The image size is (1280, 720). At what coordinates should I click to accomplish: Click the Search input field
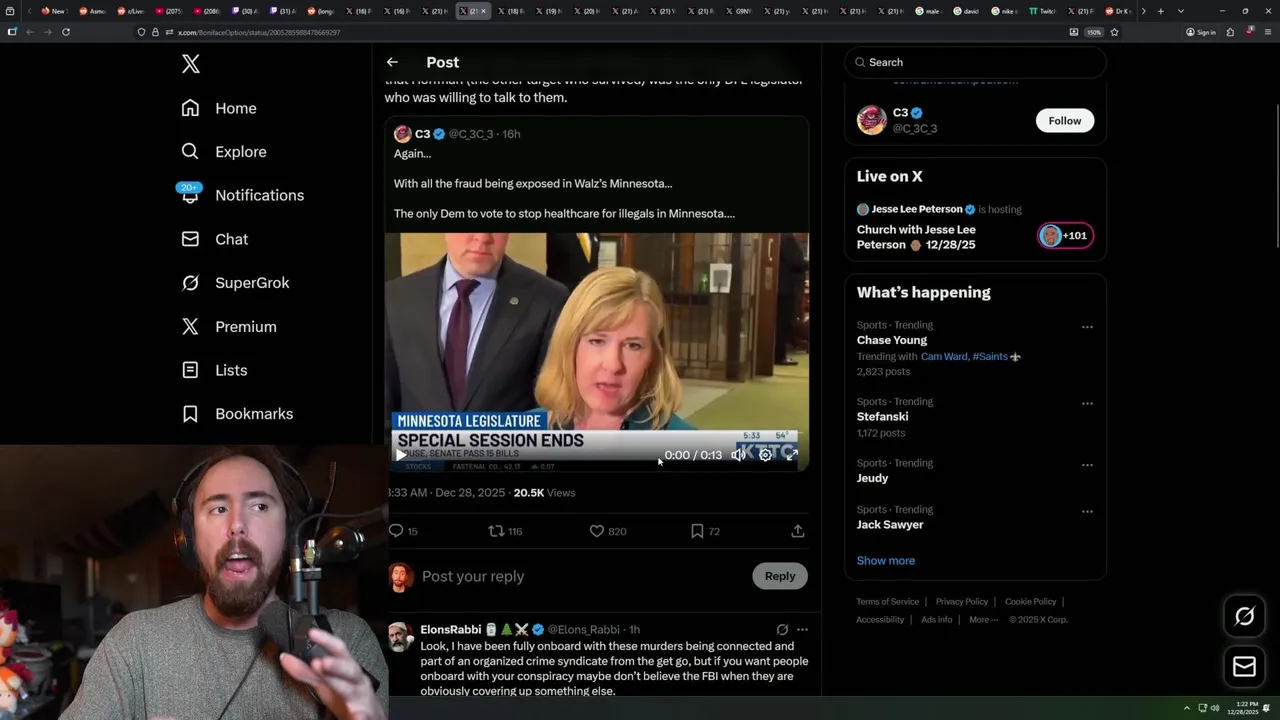coord(975,62)
